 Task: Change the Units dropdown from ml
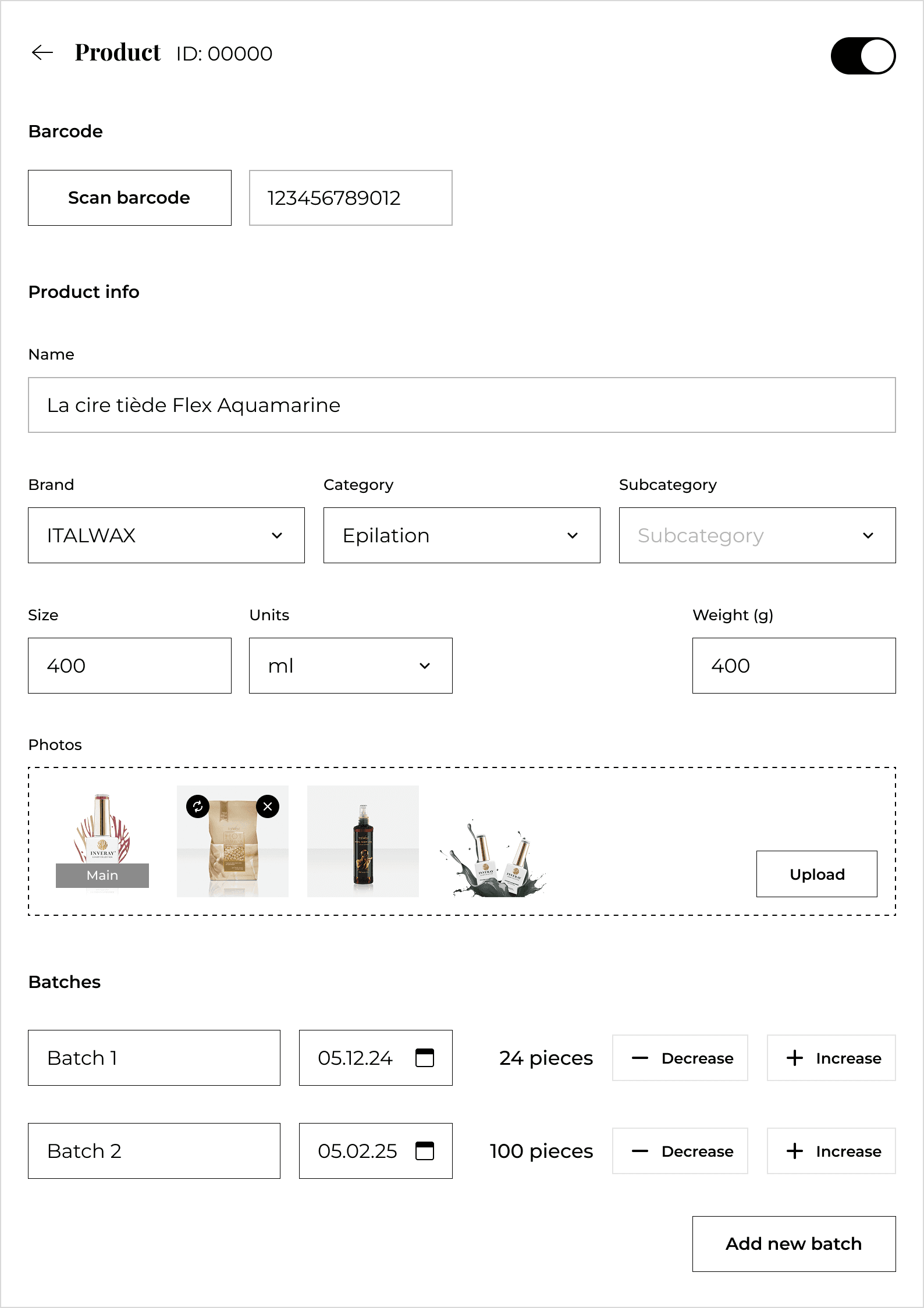point(350,666)
